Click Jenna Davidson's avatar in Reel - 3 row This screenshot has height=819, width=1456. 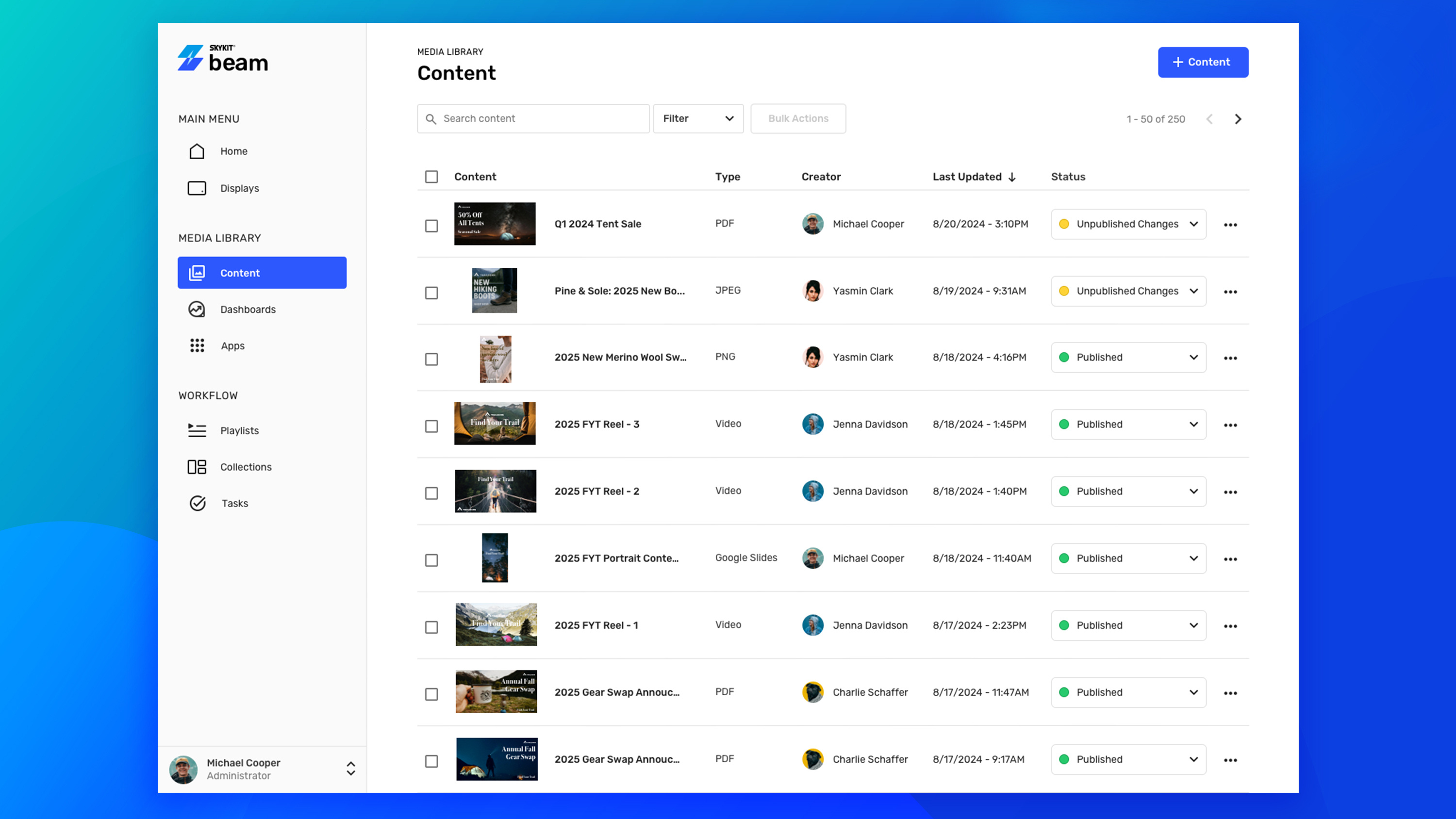tap(813, 424)
